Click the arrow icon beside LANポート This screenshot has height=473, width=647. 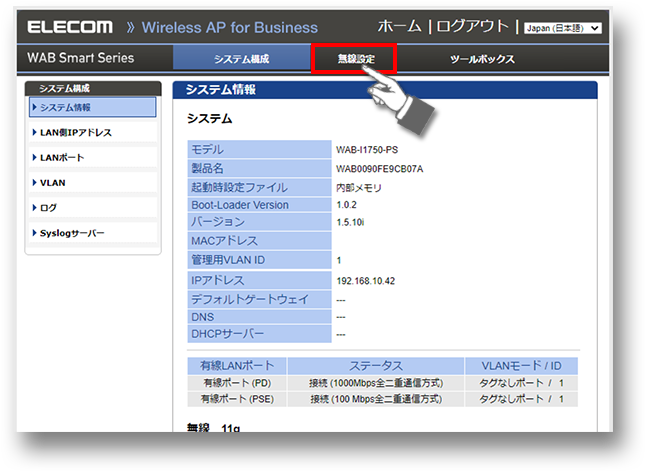click(x=35, y=158)
